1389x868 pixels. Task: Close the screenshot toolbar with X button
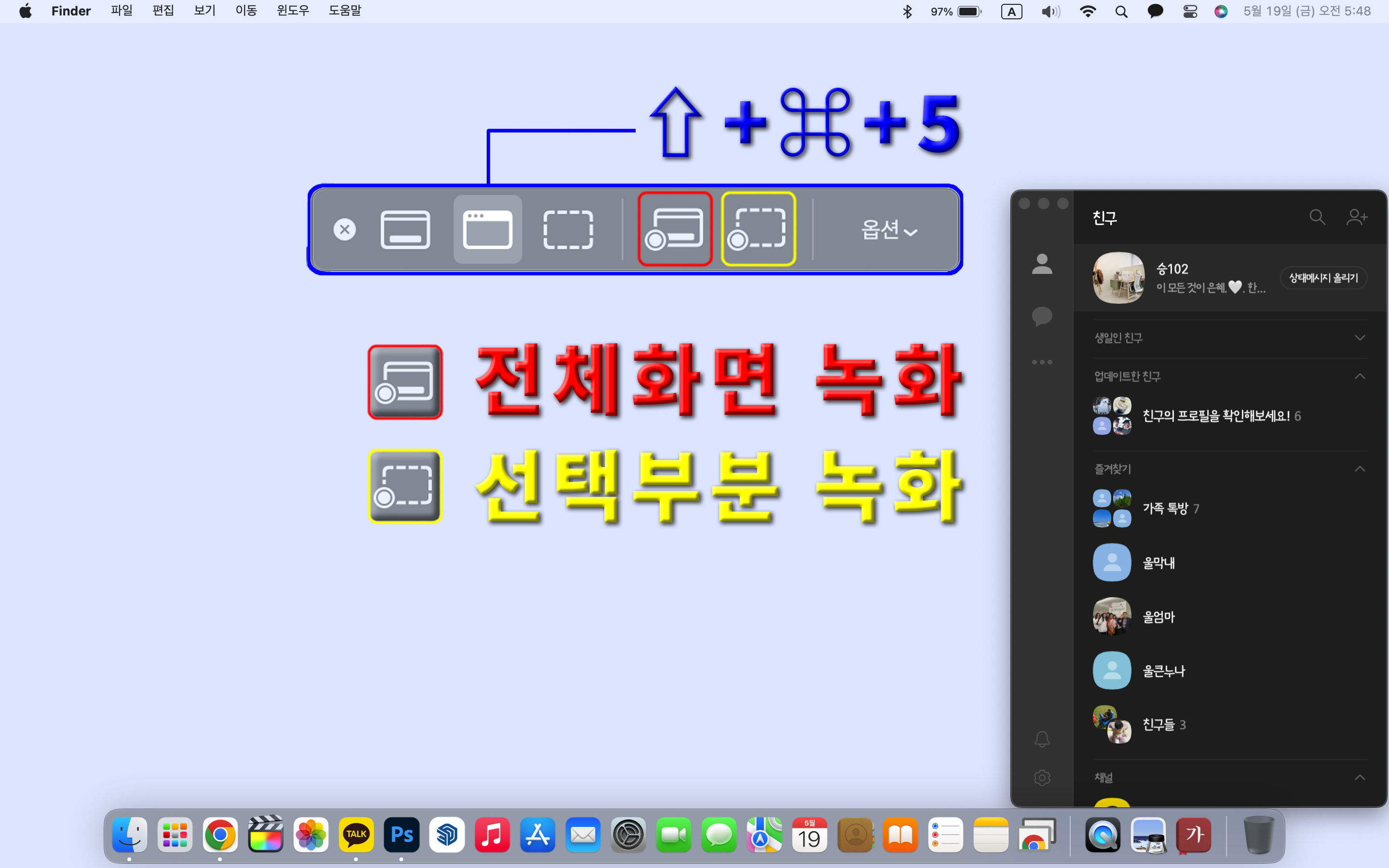[x=344, y=230]
